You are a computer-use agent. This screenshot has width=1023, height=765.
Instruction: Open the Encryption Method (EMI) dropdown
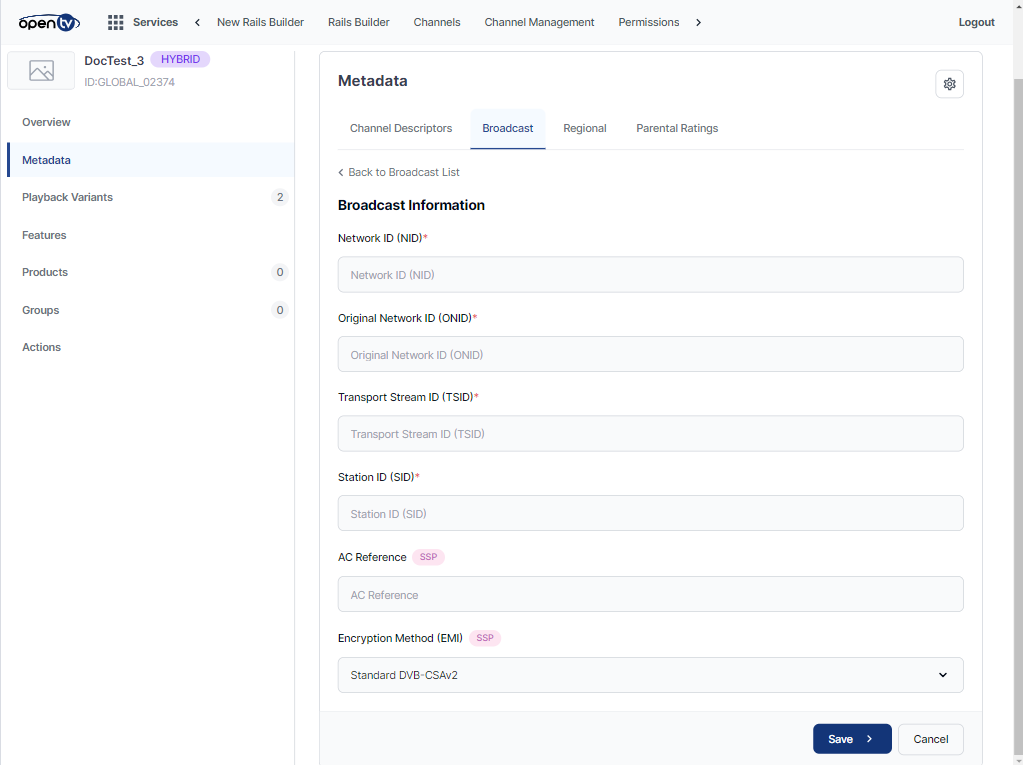(x=650, y=675)
